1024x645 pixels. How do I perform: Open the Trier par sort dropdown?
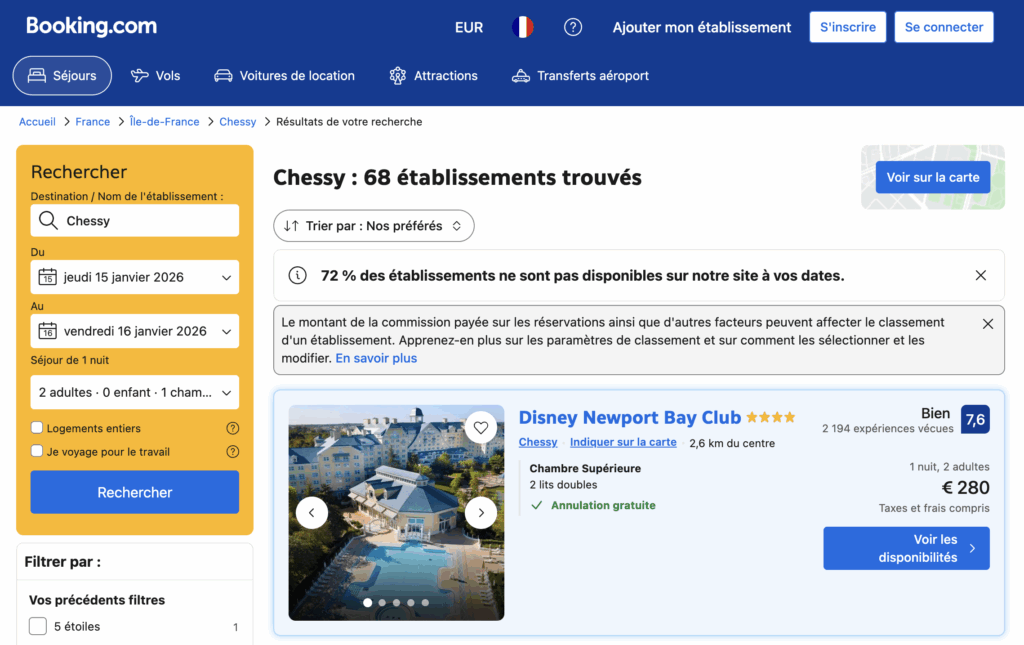374,226
